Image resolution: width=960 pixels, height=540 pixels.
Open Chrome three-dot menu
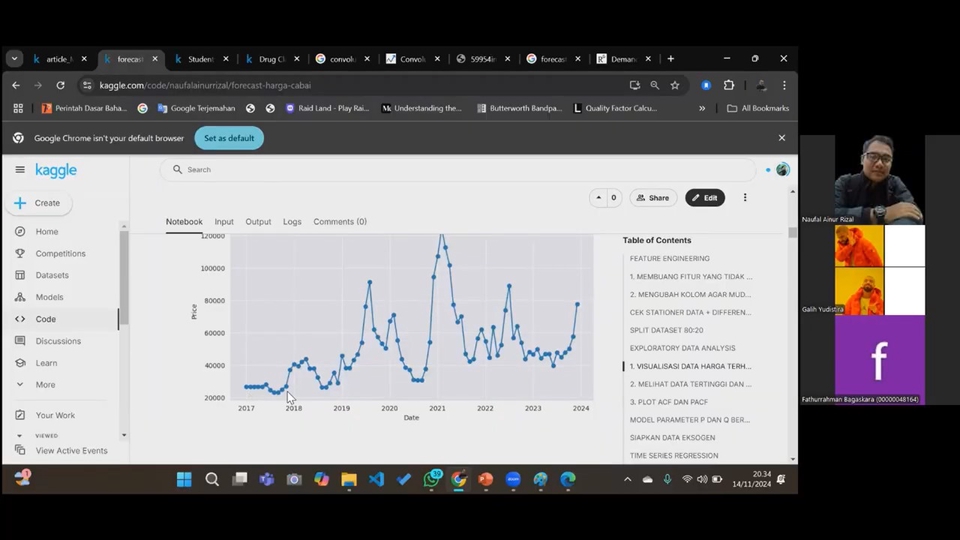[x=784, y=85]
